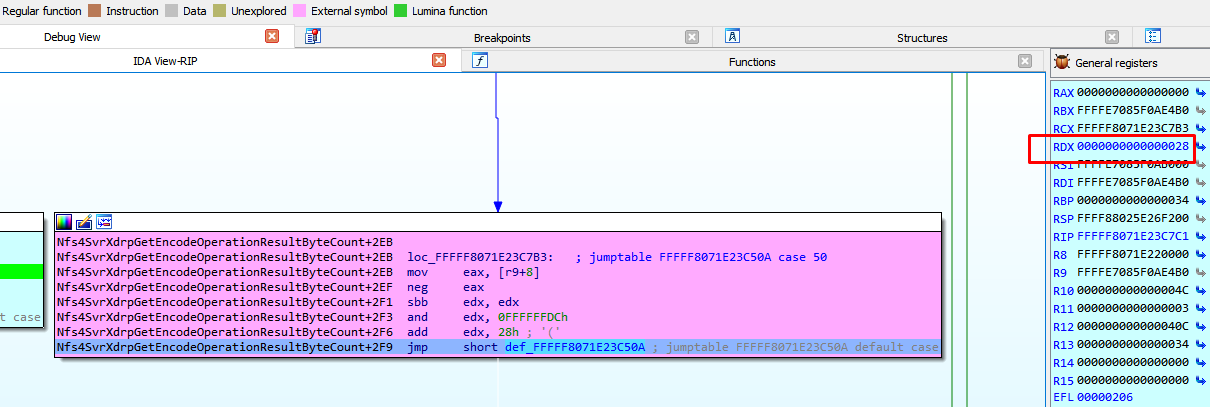
Task: Close the Debug View tab
Action: [x=272, y=37]
